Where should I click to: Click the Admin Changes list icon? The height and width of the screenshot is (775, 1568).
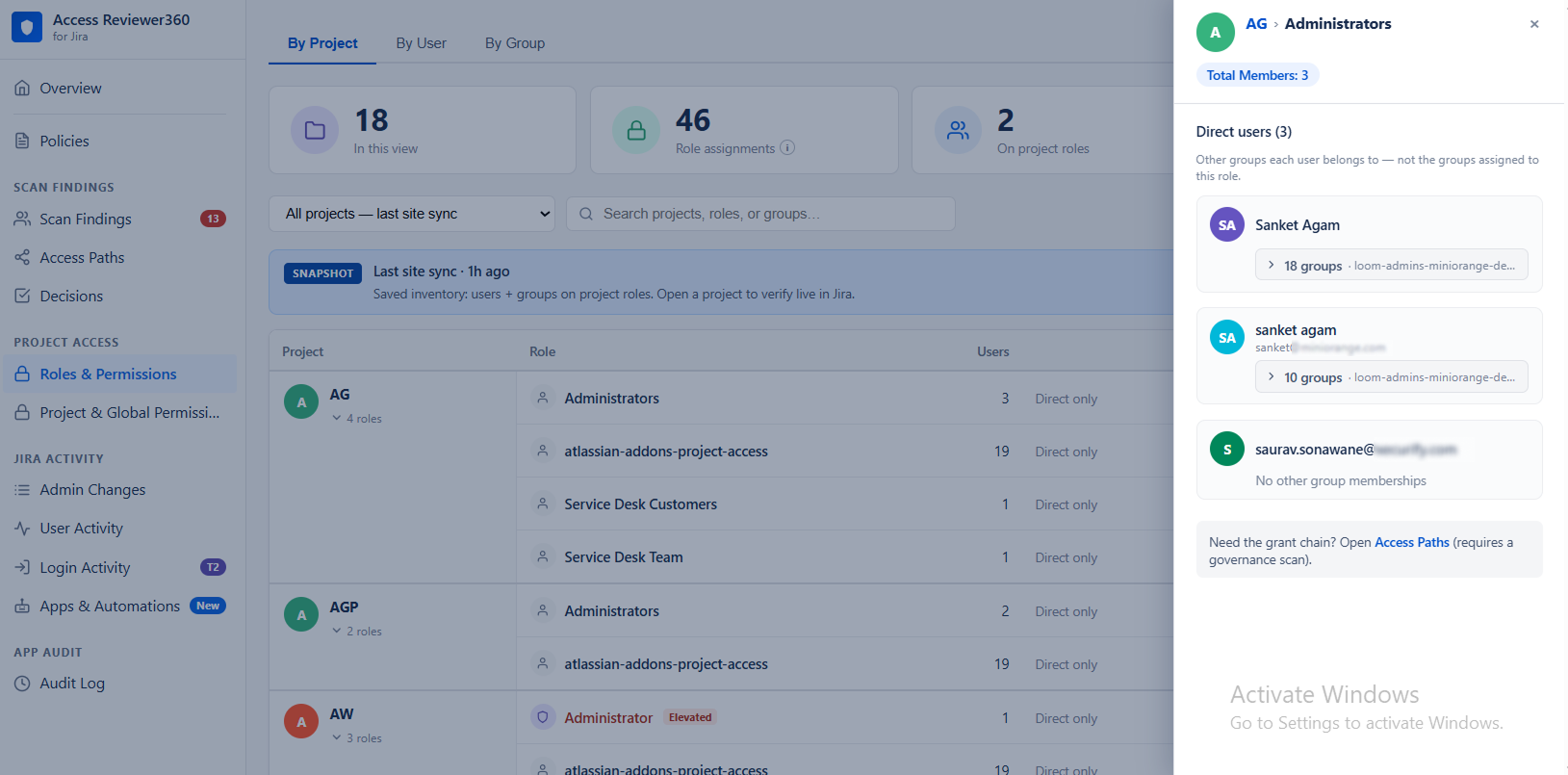[22, 490]
